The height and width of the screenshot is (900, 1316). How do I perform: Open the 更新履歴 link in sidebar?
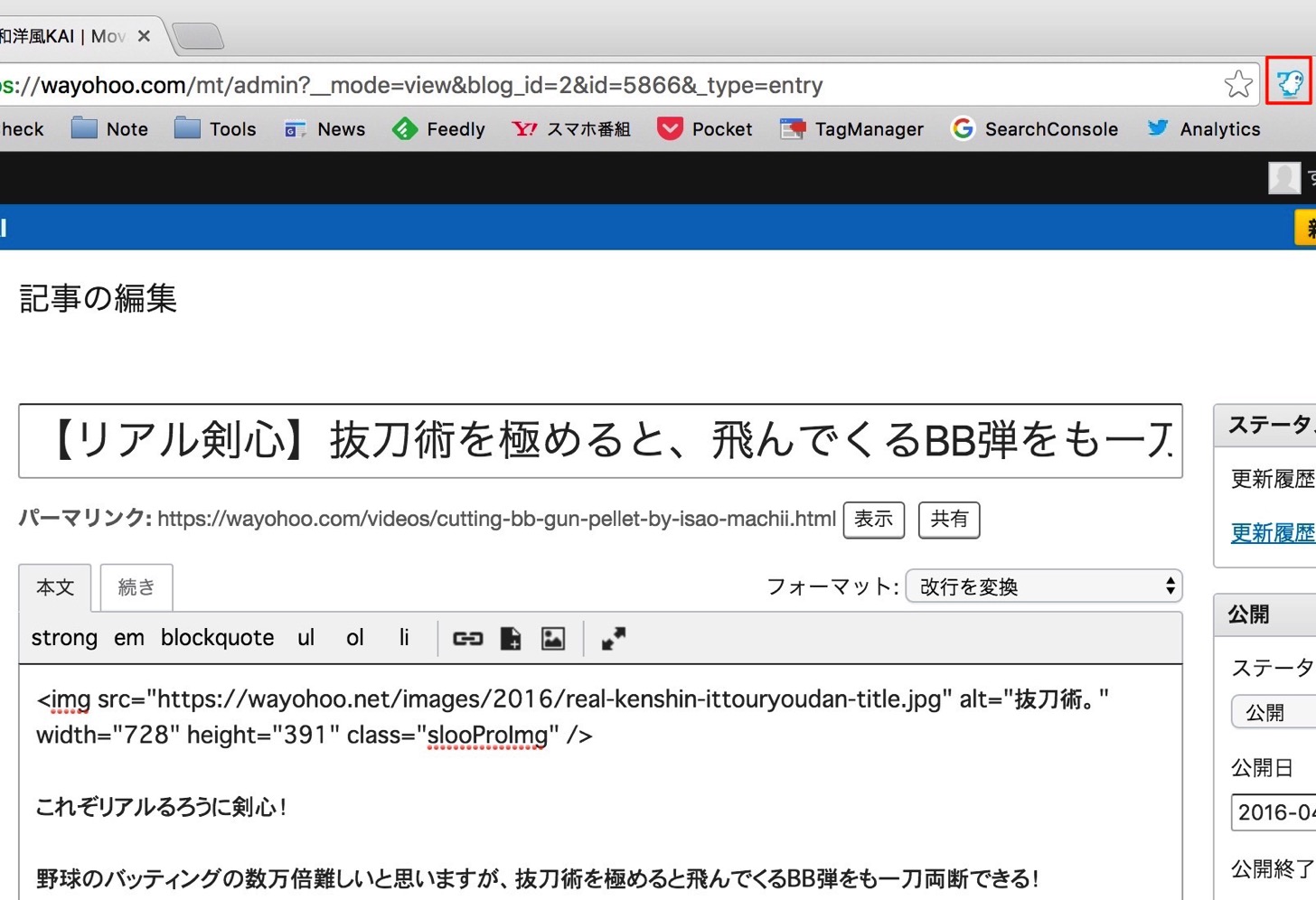click(1273, 533)
